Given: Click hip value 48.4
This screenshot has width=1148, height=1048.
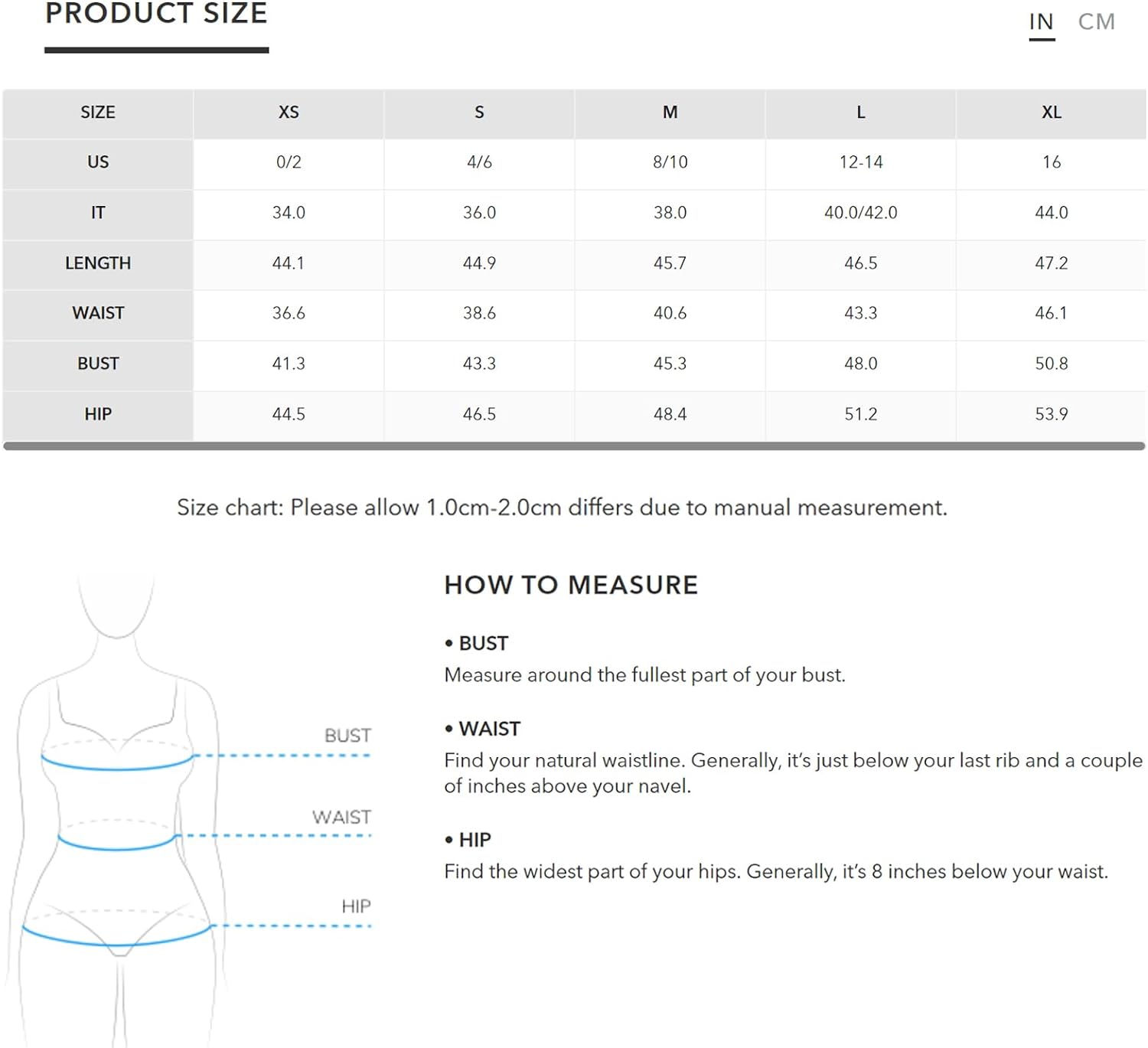Looking at the screenshot, I should 670,414.
